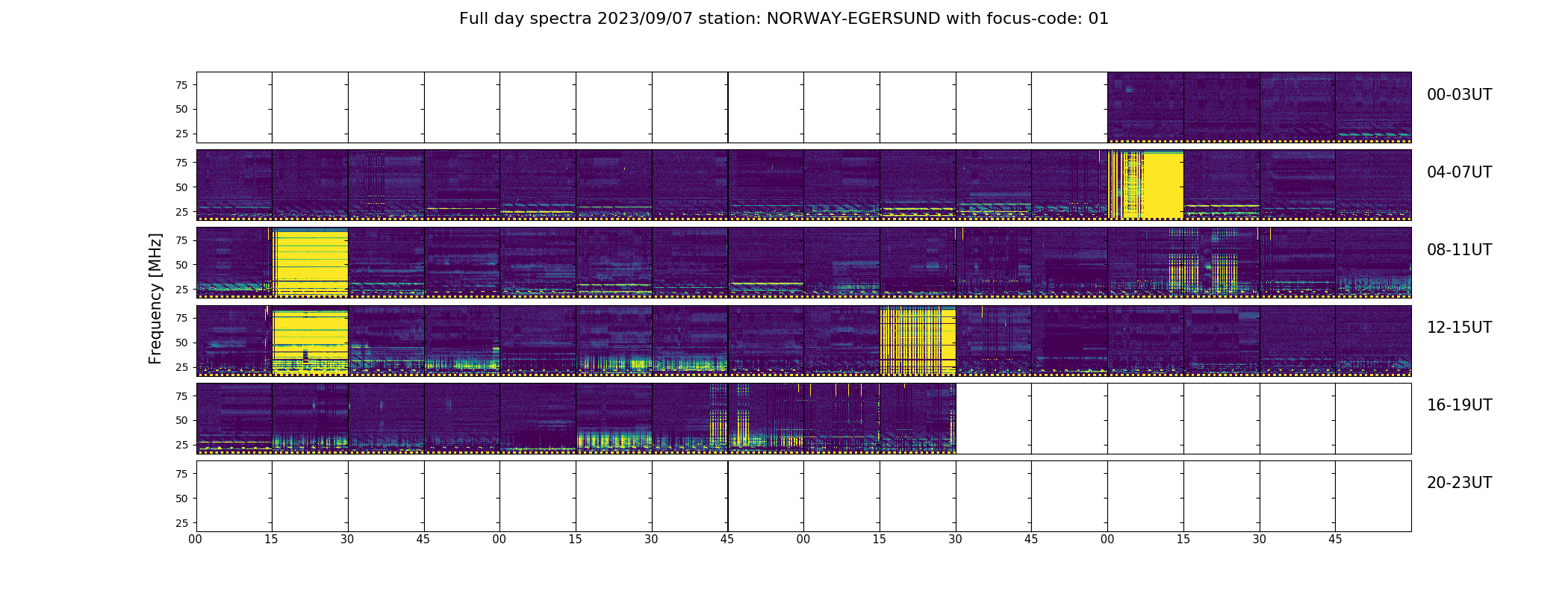
Task: Select the "Frequency [MHz]" y-axis label
Action: click(x=155, y=298)
